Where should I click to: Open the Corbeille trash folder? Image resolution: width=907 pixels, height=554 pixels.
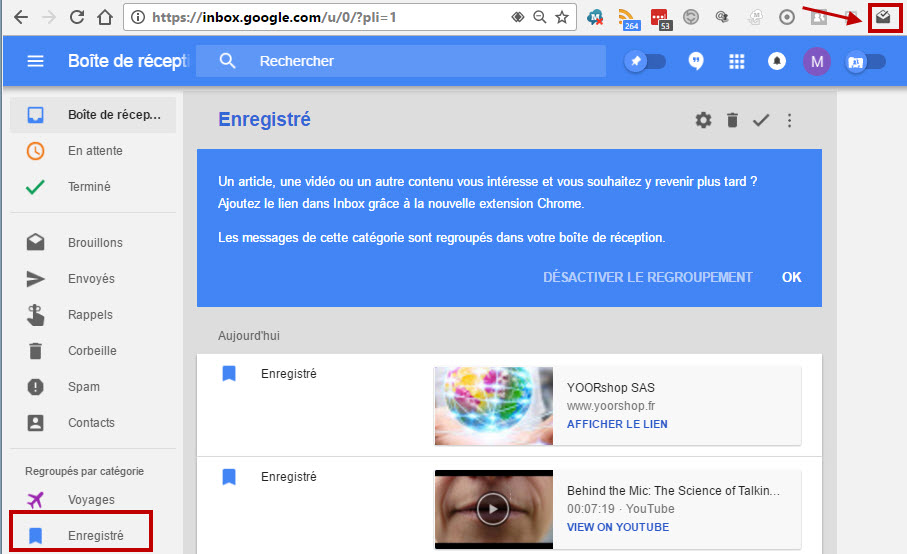click(x=93, y=351)
